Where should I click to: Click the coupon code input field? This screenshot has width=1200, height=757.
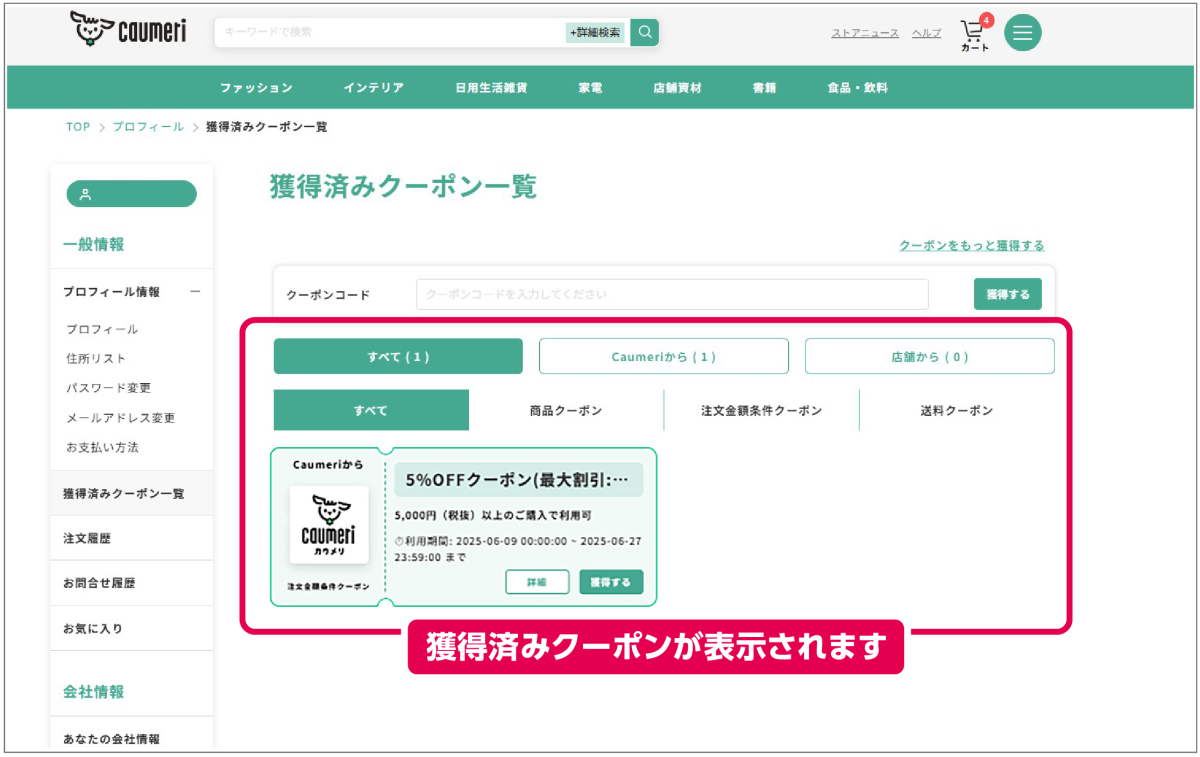click(672, 295)
